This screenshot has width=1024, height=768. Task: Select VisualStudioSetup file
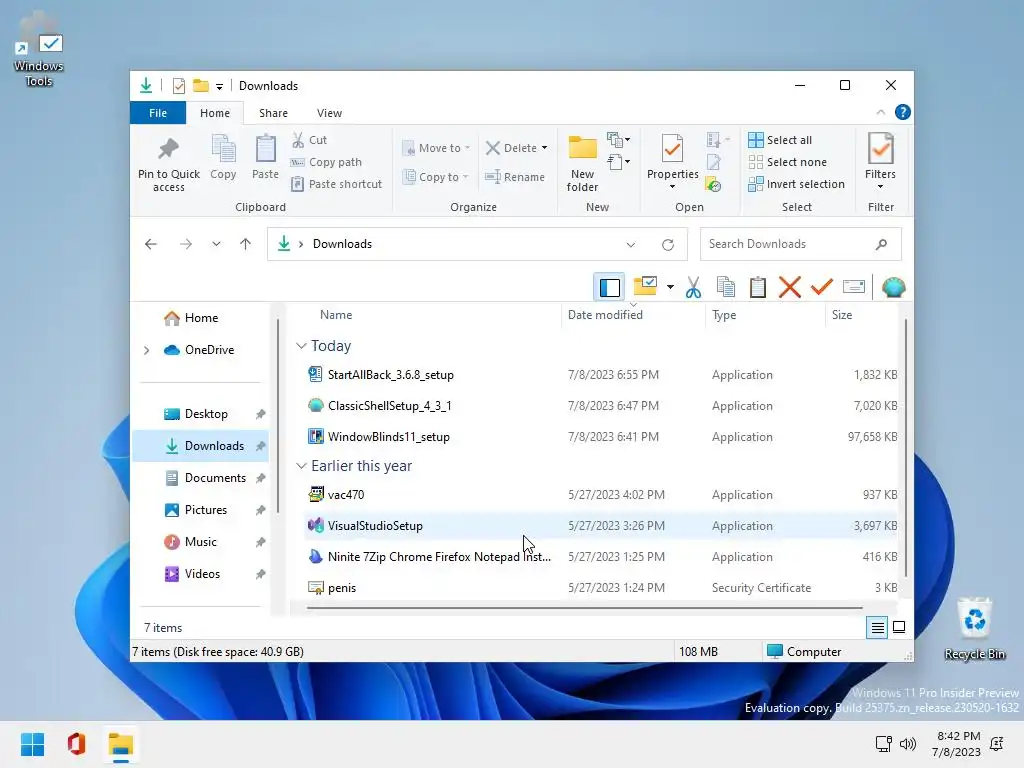(x=601, y=526)
